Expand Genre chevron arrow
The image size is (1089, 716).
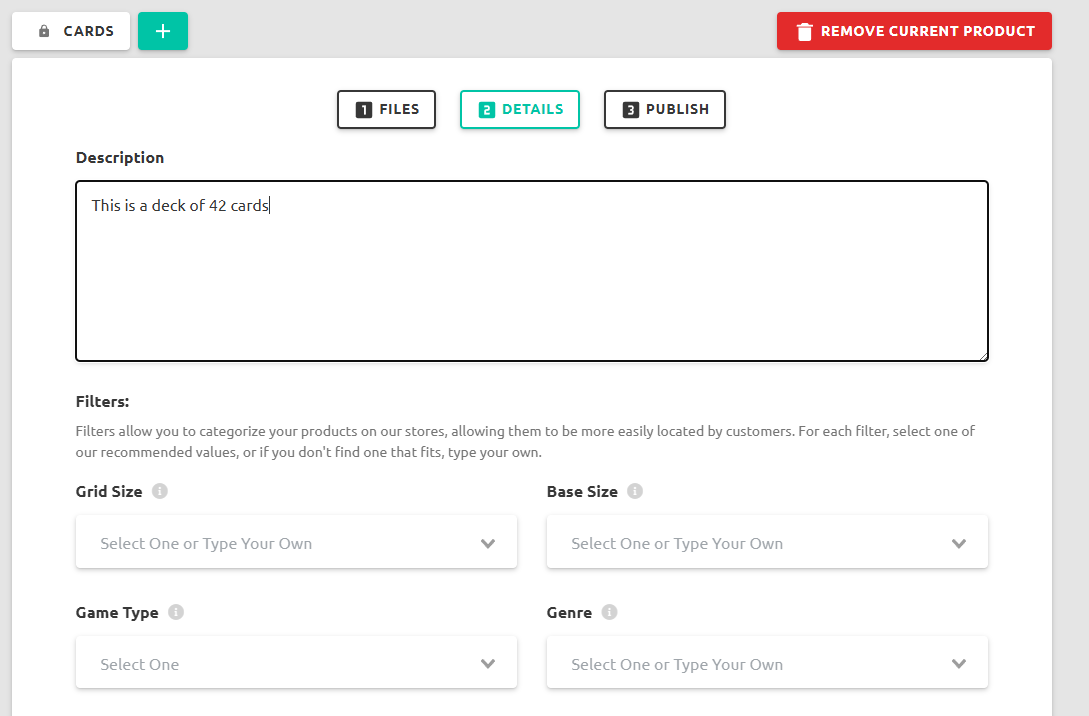(959, 664)
